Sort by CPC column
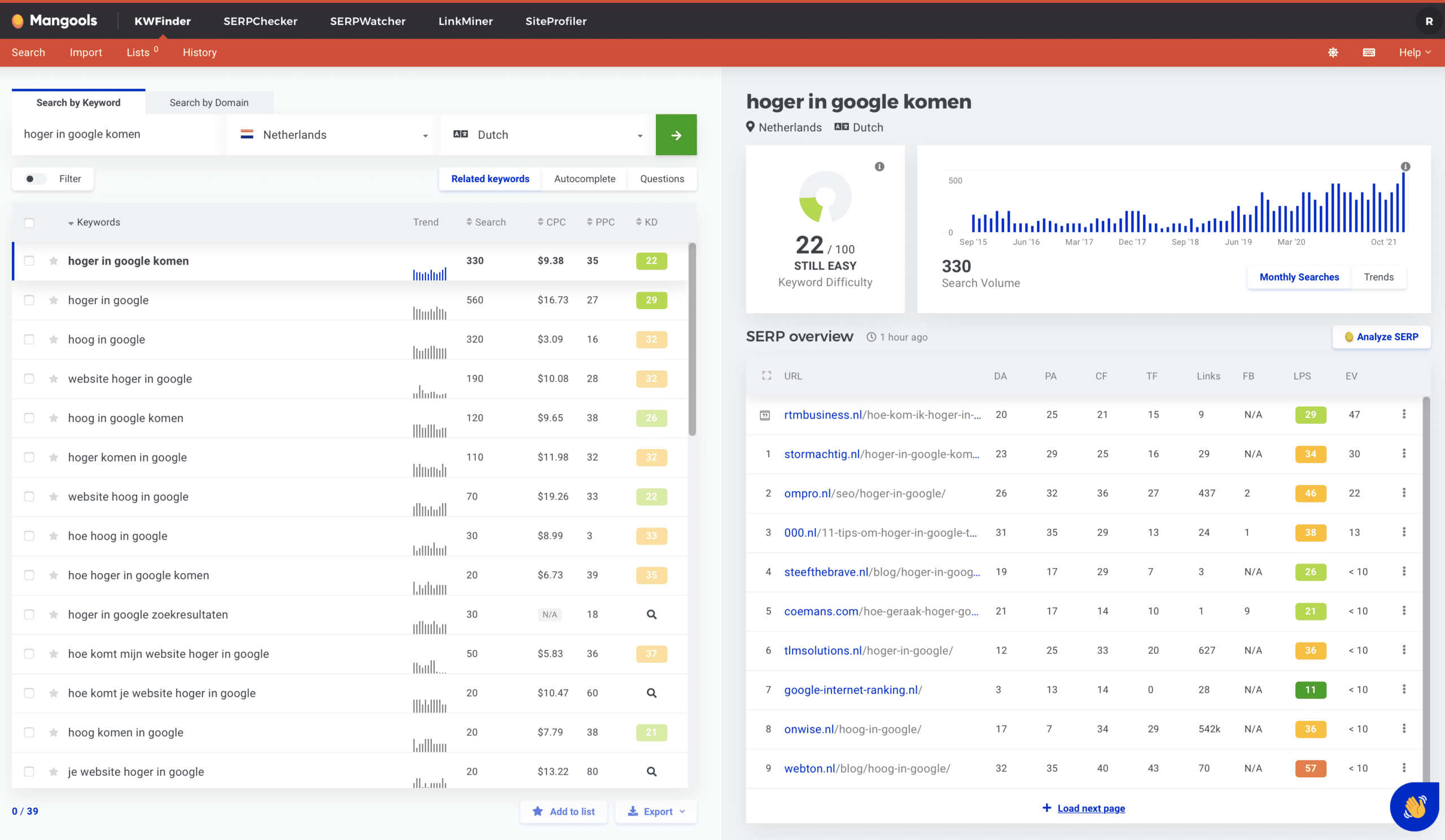The image size is (1445, 840). click(x=551, y=222)
